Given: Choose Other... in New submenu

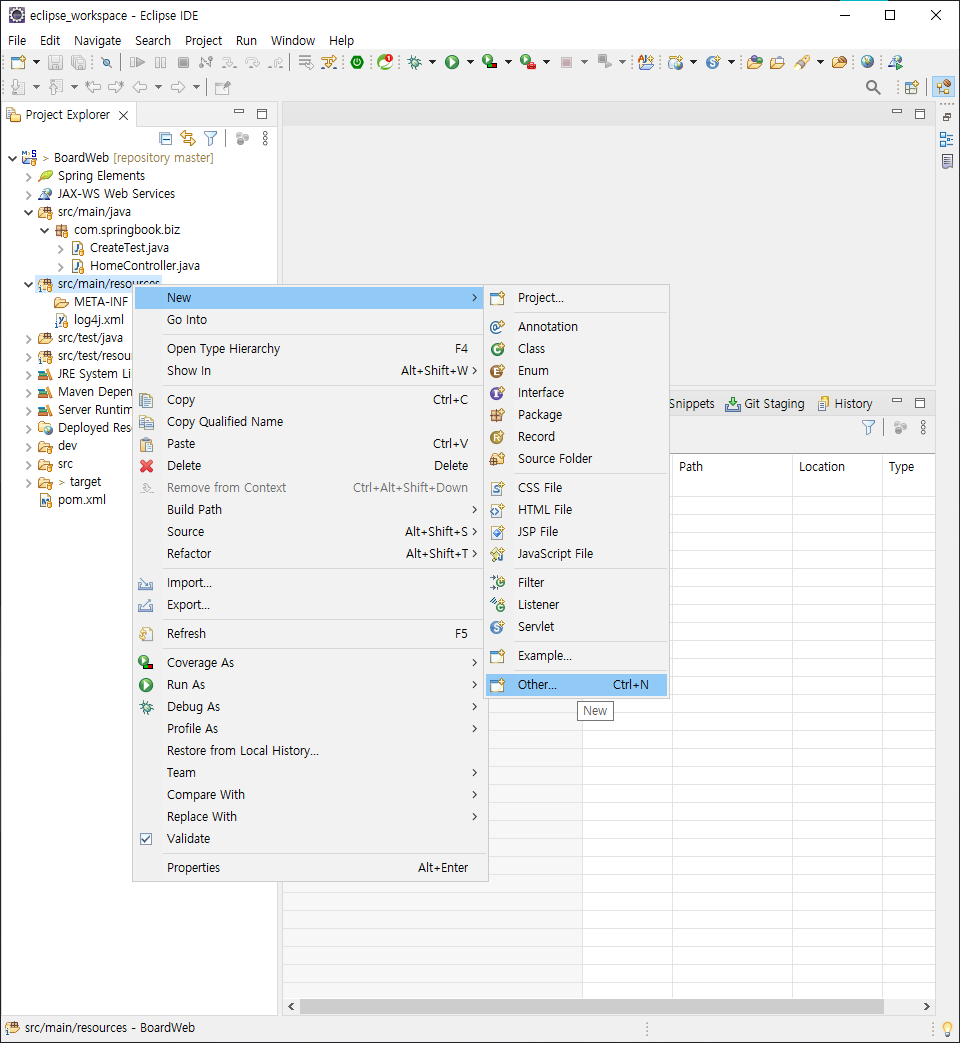Looking at the screenshot, I should click(577, 684).
